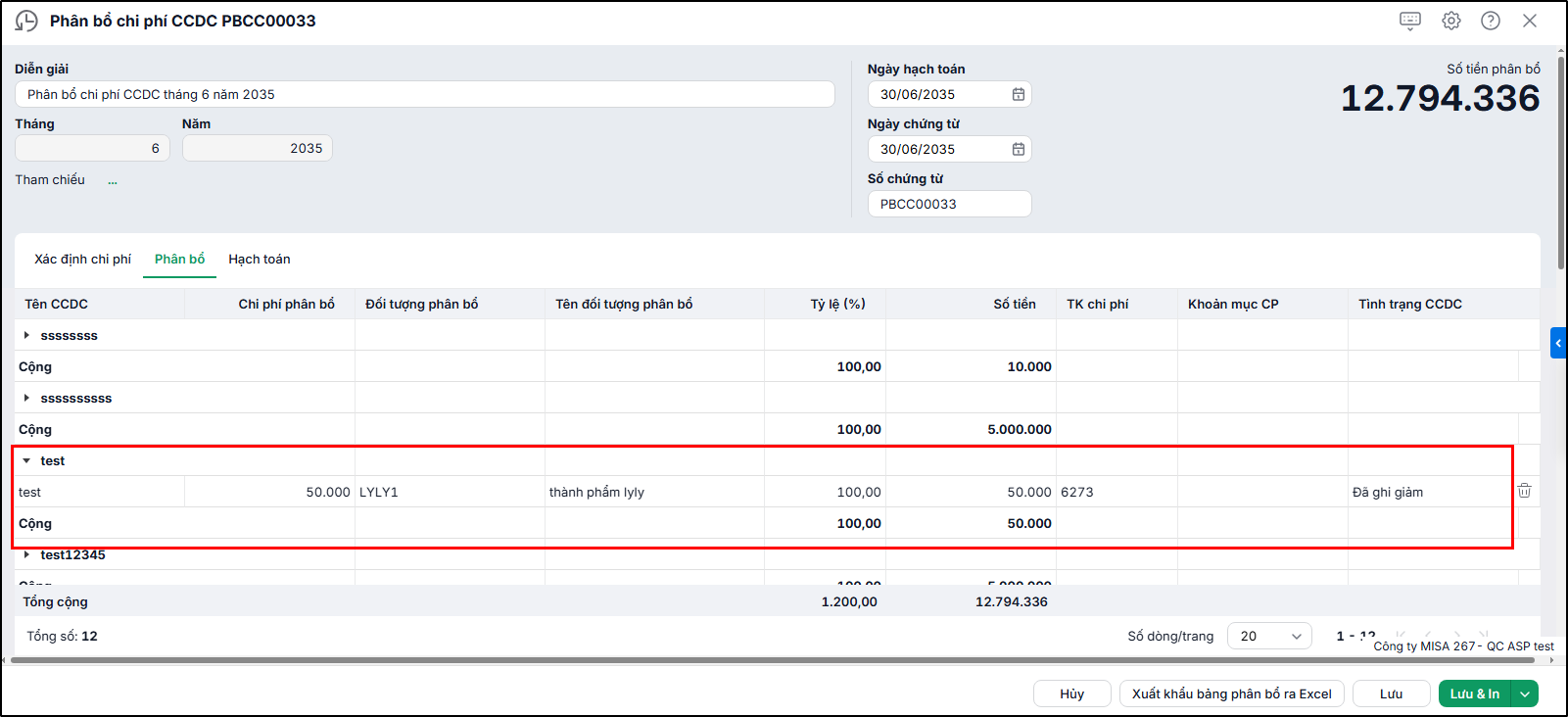1568x717 pixels.
Task: Open the Lưu & In dropdown arrow
Action: tap(1525, 693)
